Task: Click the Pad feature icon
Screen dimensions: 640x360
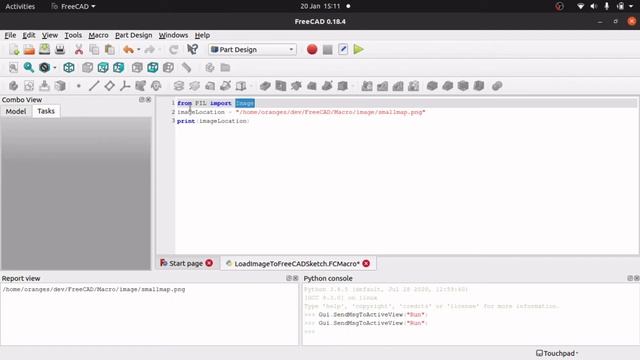Action: (178, 86)
